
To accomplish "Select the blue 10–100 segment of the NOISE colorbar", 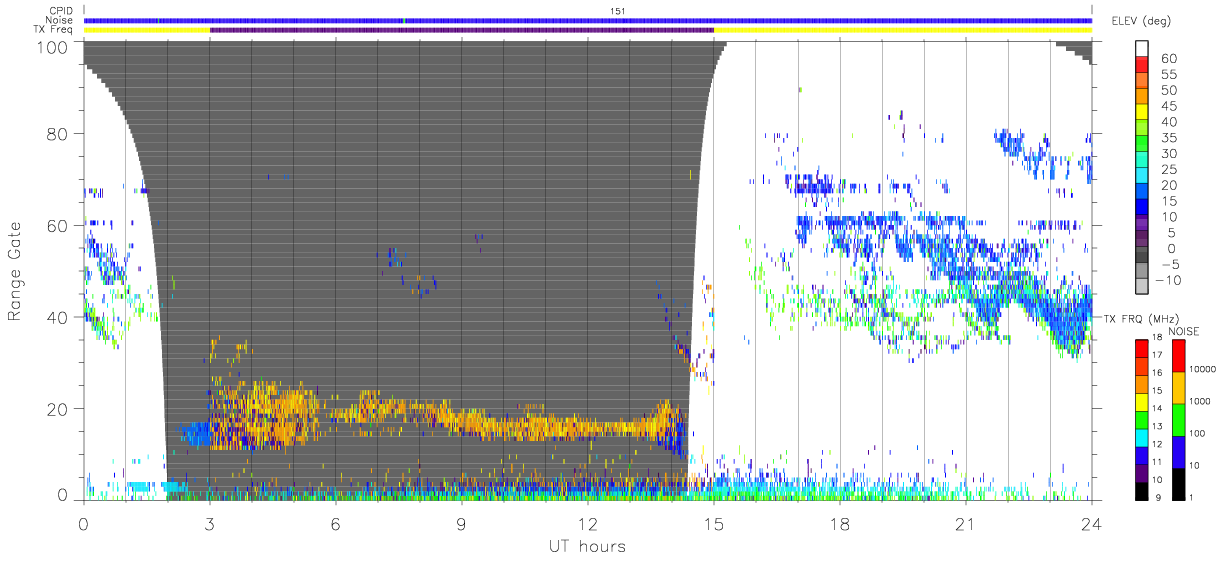I will (1178, 450).
